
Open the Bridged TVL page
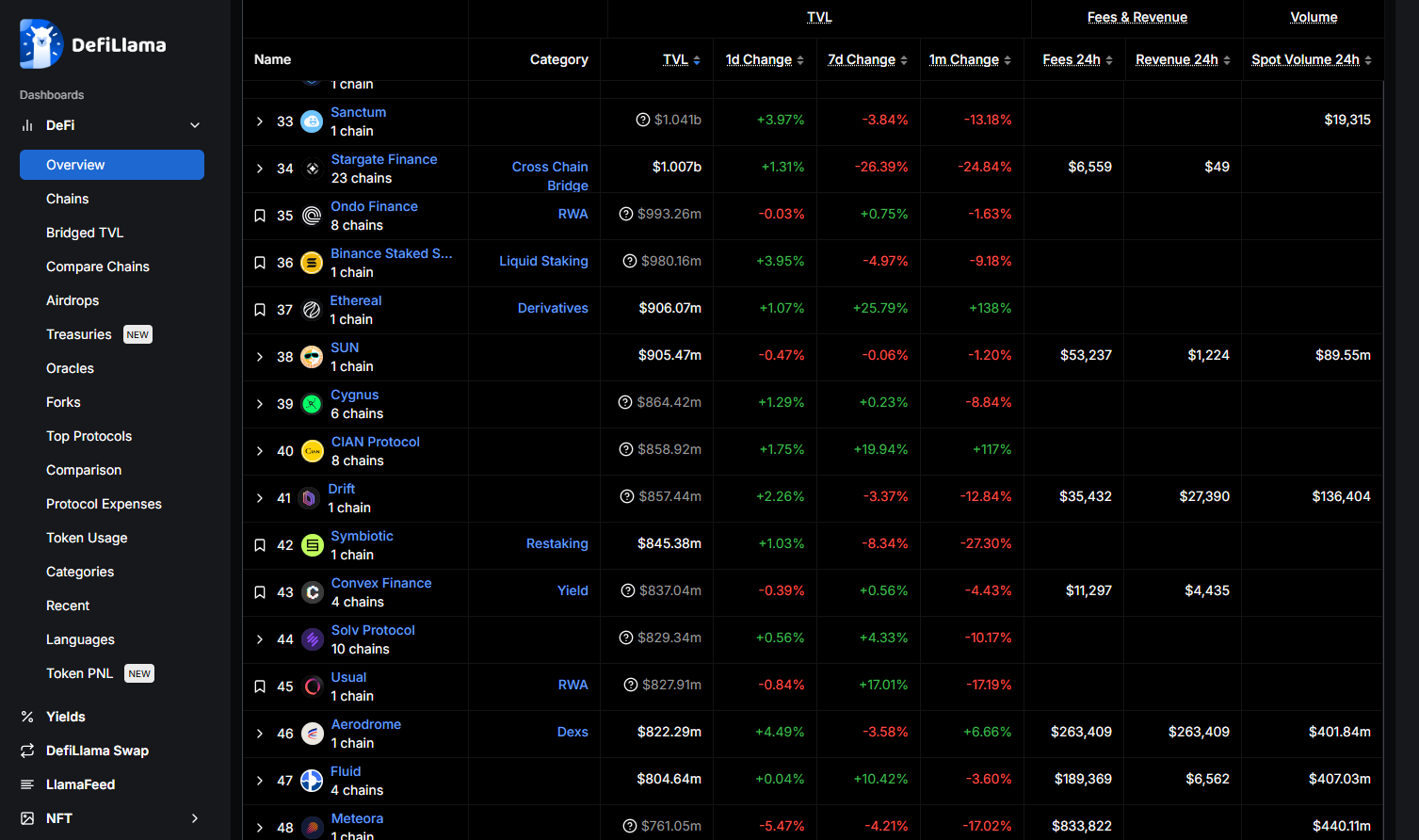click(85, 233)
